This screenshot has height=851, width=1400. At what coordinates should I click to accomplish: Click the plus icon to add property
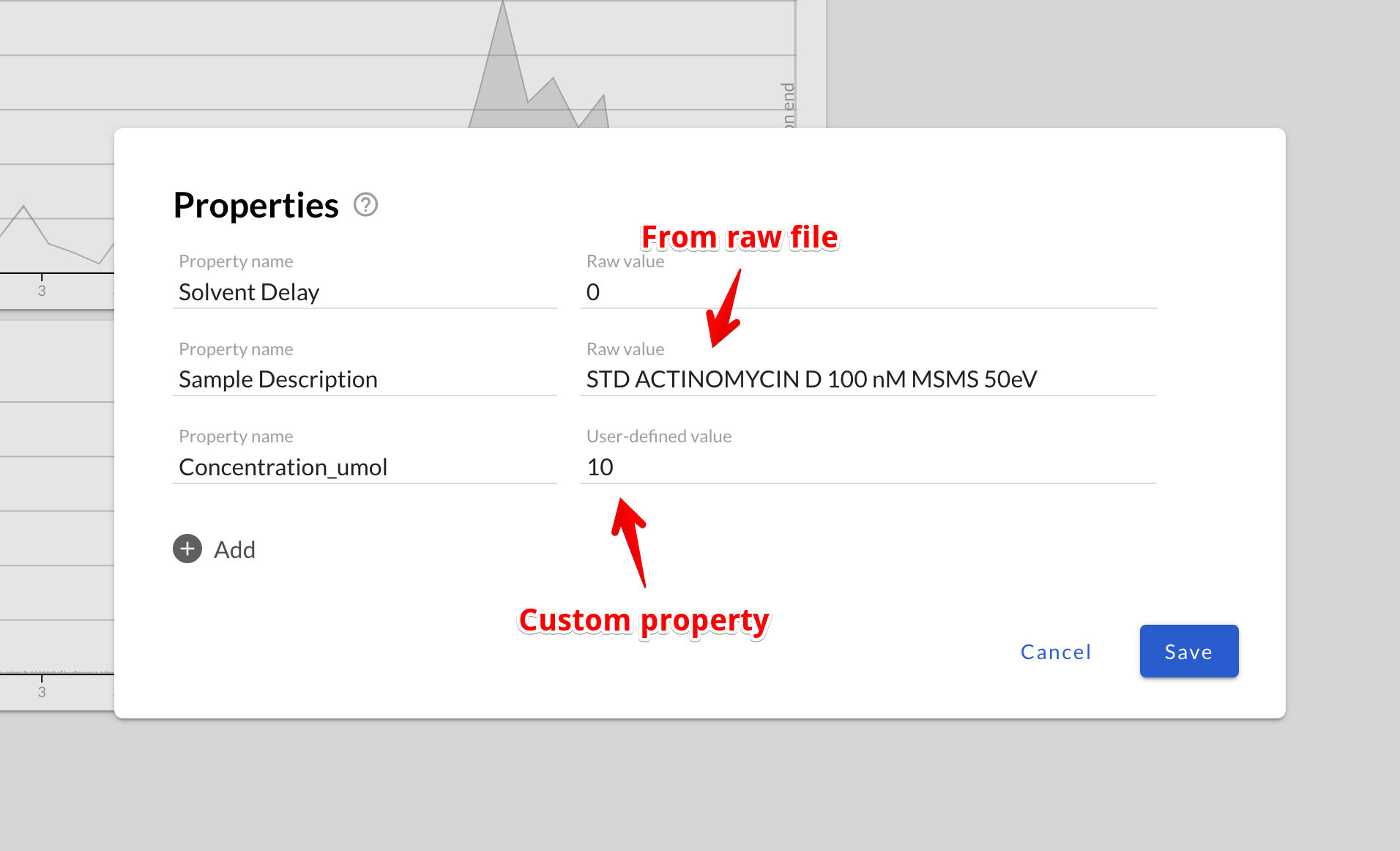187,549
